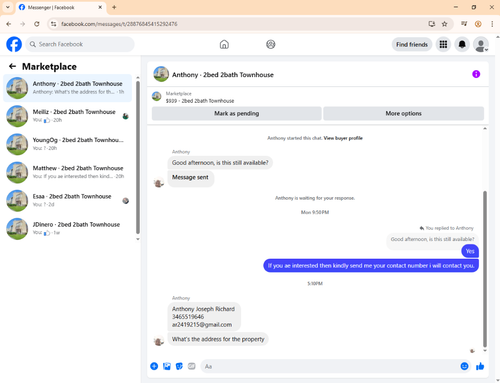The height and width of the screenshot is (383, 500).
Task: Open the emoji picker
Action: (x=464, y=366)
